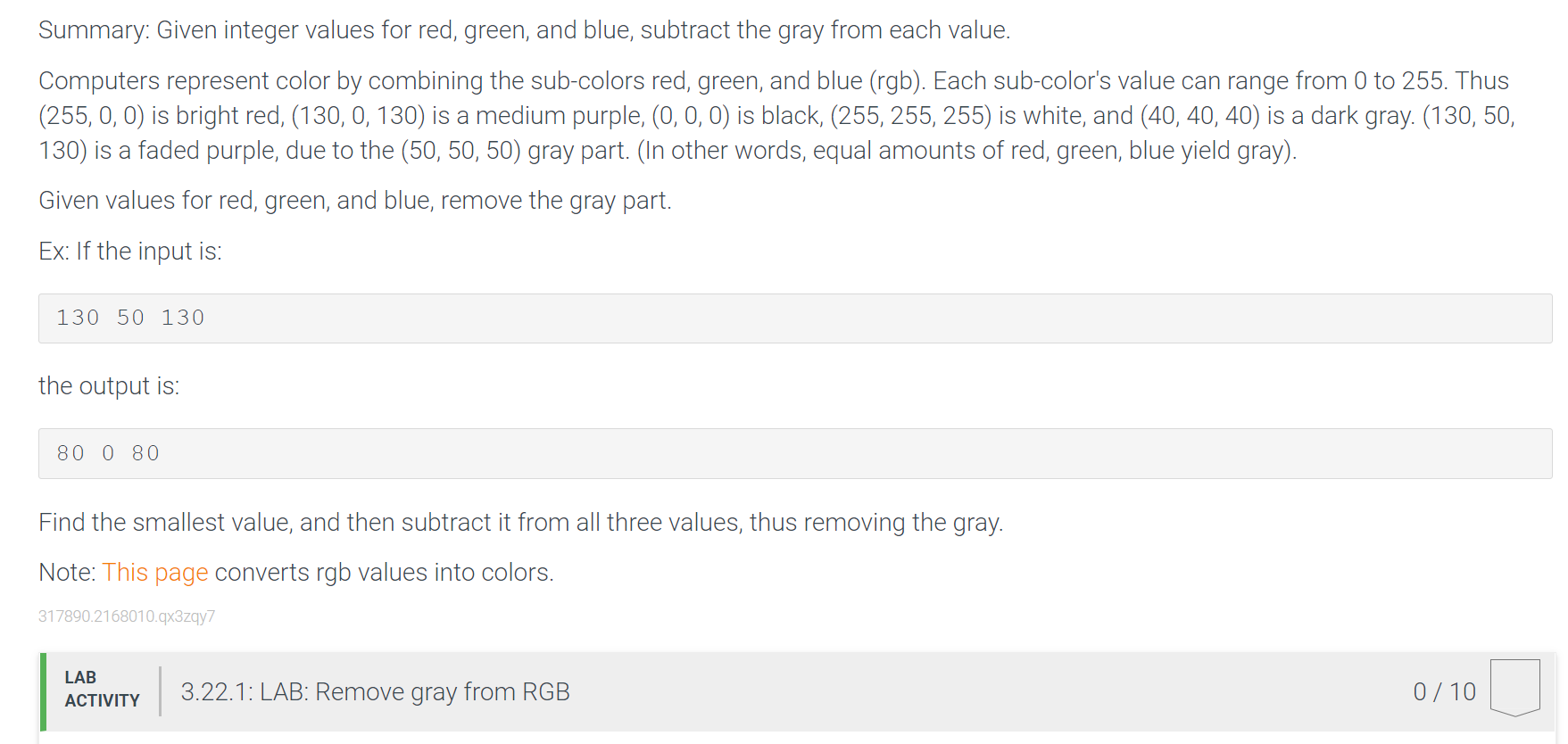This screenshot has width=1568, height=744.
Task: Select the "0 / 10" score indicator
Action: (x=1444, y=691)
